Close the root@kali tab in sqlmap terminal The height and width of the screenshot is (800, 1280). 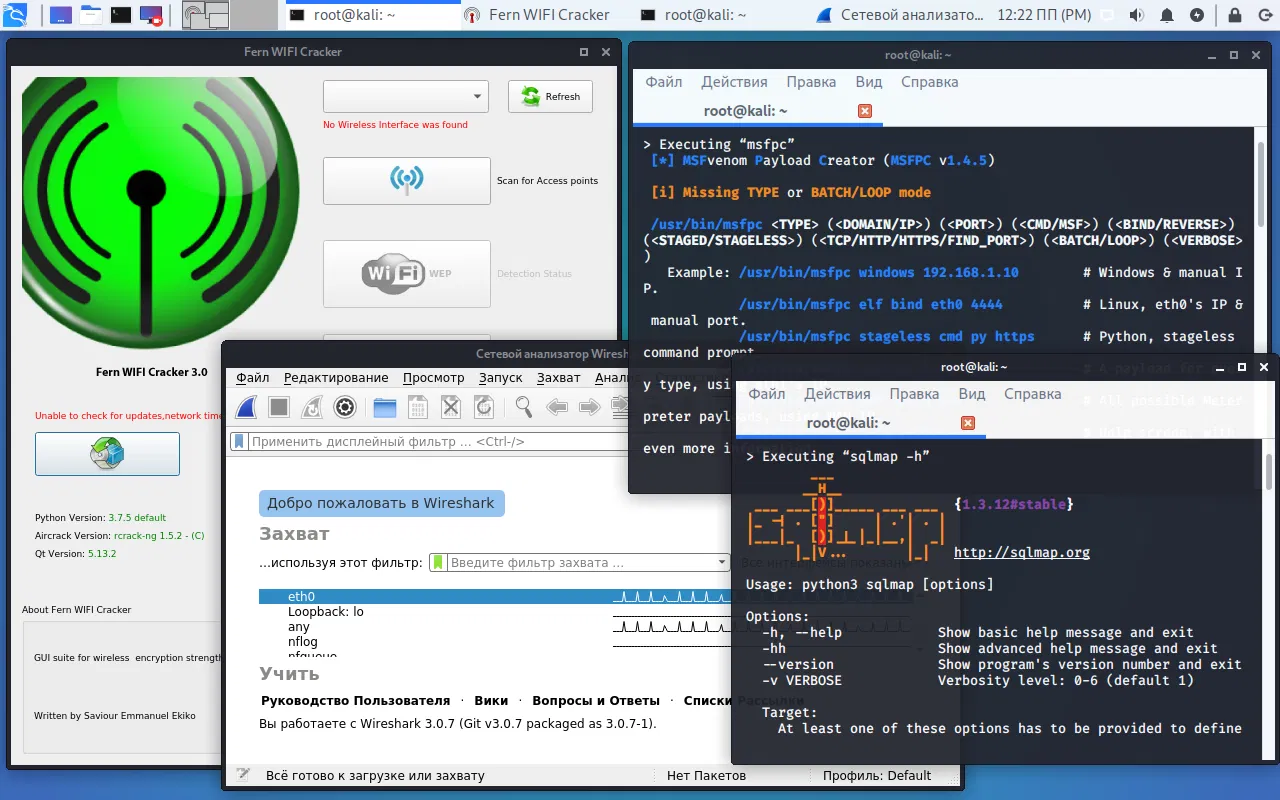[968, 423]
